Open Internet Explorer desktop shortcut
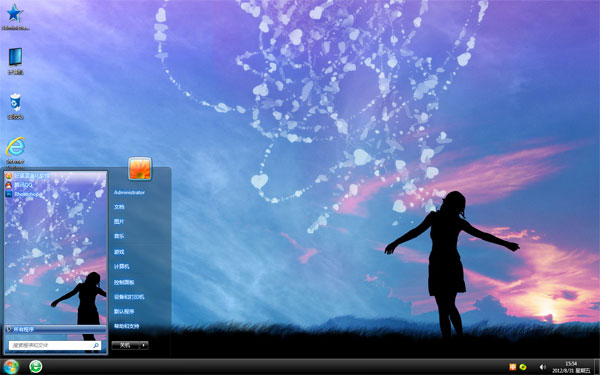 tap(15, 152)
